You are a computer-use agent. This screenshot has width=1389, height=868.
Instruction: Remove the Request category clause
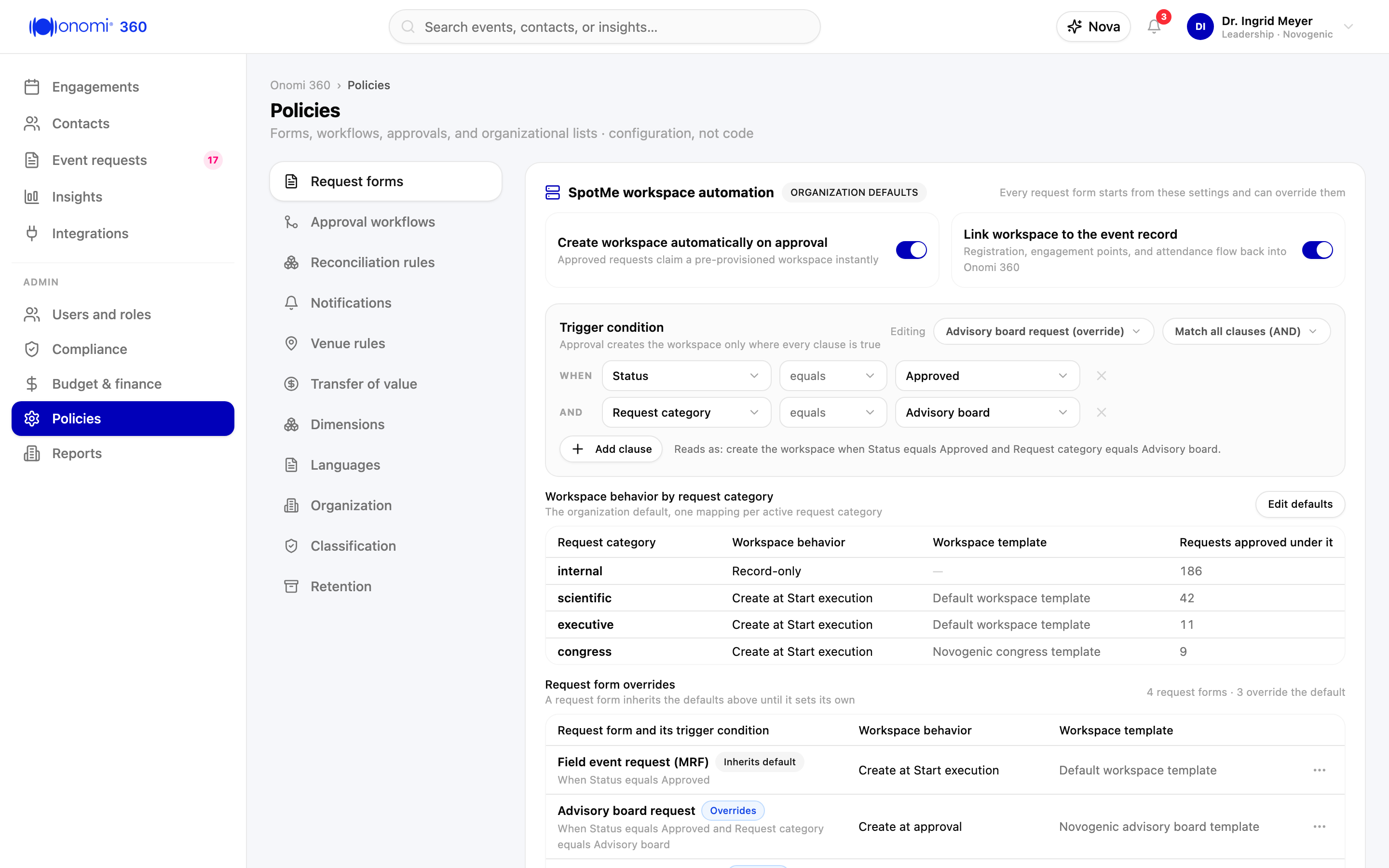point(1101,413)
